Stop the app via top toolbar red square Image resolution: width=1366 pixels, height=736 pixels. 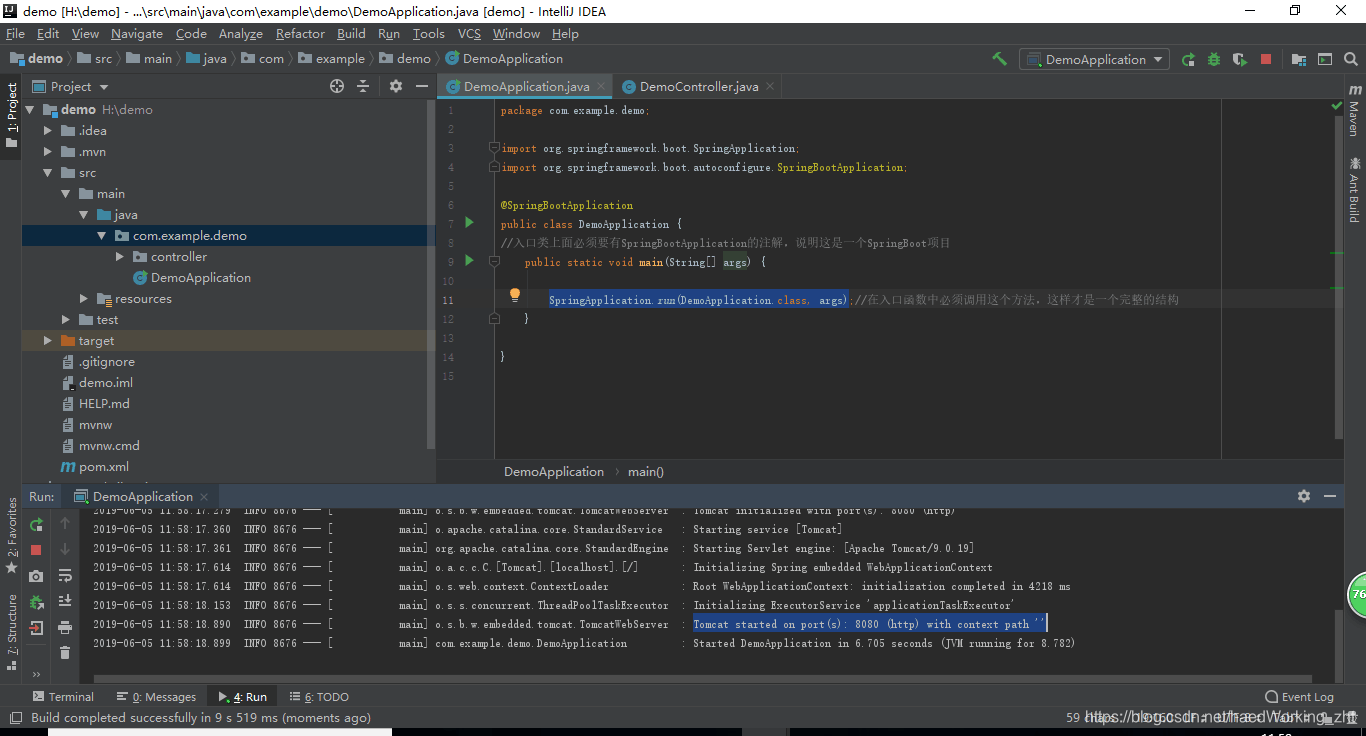coord(1266,59)
